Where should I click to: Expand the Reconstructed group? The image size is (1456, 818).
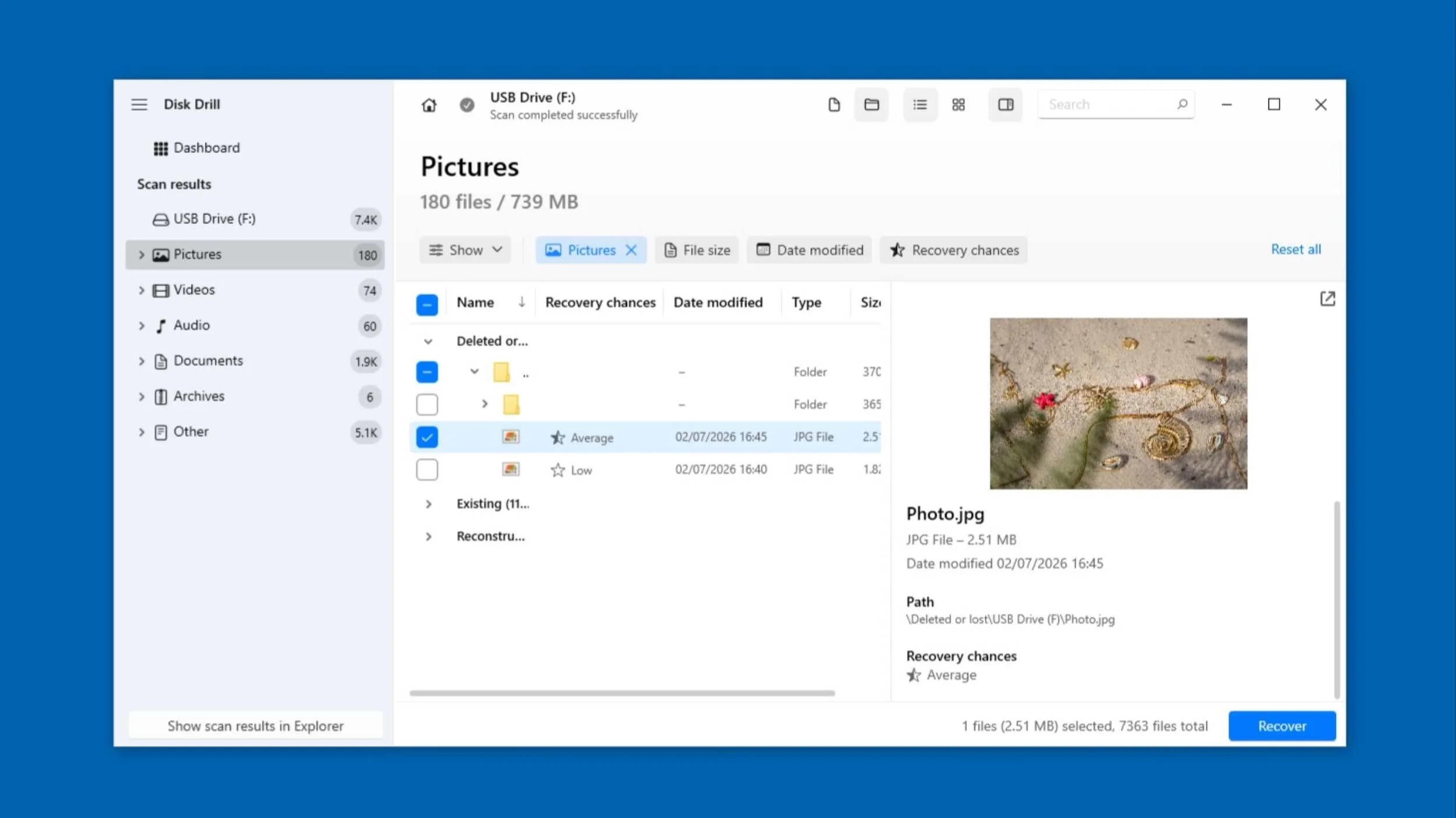click(428, 537)
